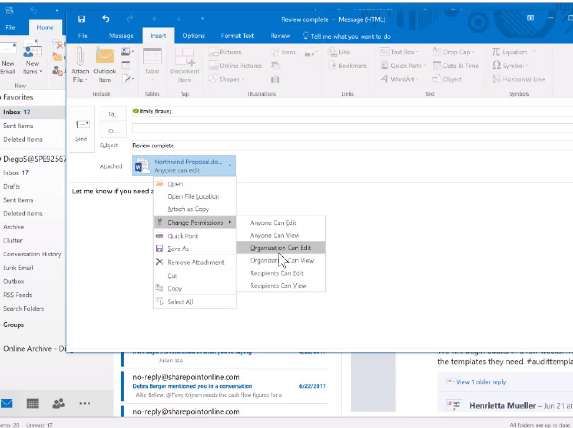Screen dimensions: 573x428
Task: Choose Online Pictures in the ribbon
Action: [236, 66]
